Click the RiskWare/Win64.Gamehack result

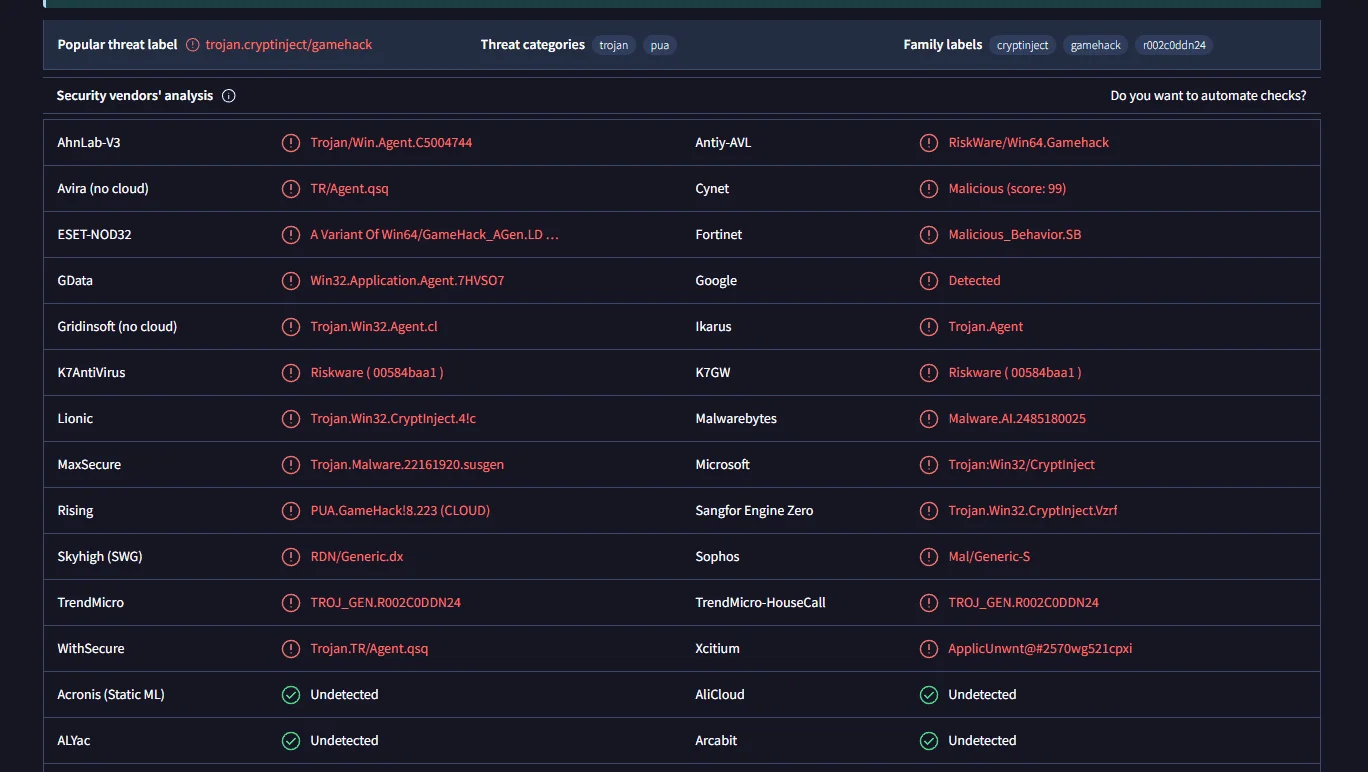(1029, 143)
